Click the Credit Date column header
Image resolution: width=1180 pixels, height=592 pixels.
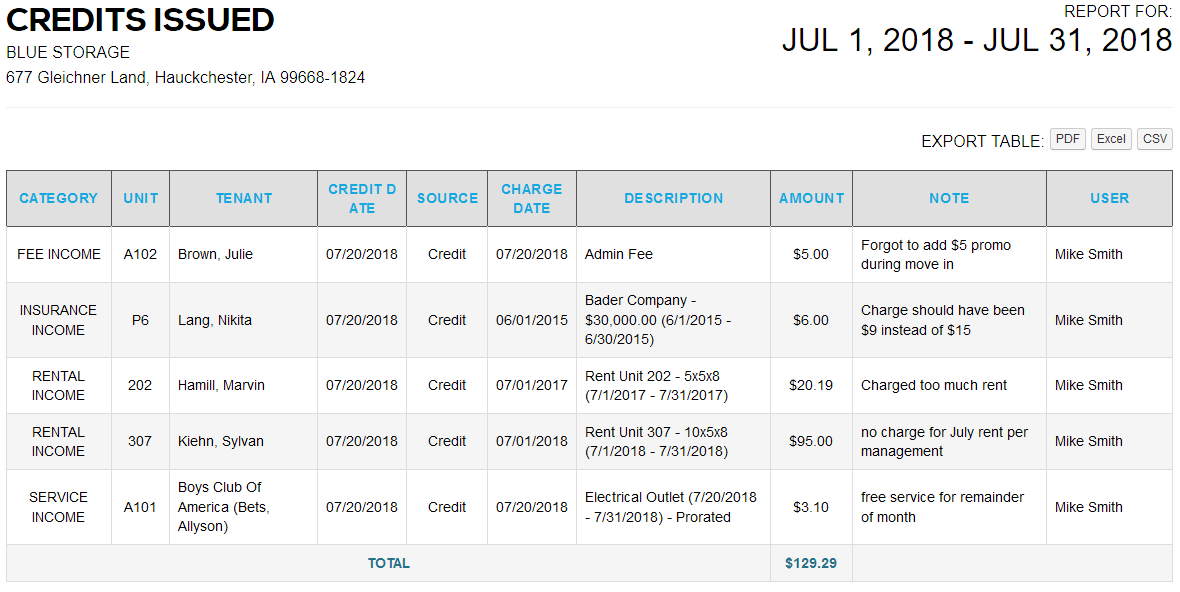(x=362, y=198)
